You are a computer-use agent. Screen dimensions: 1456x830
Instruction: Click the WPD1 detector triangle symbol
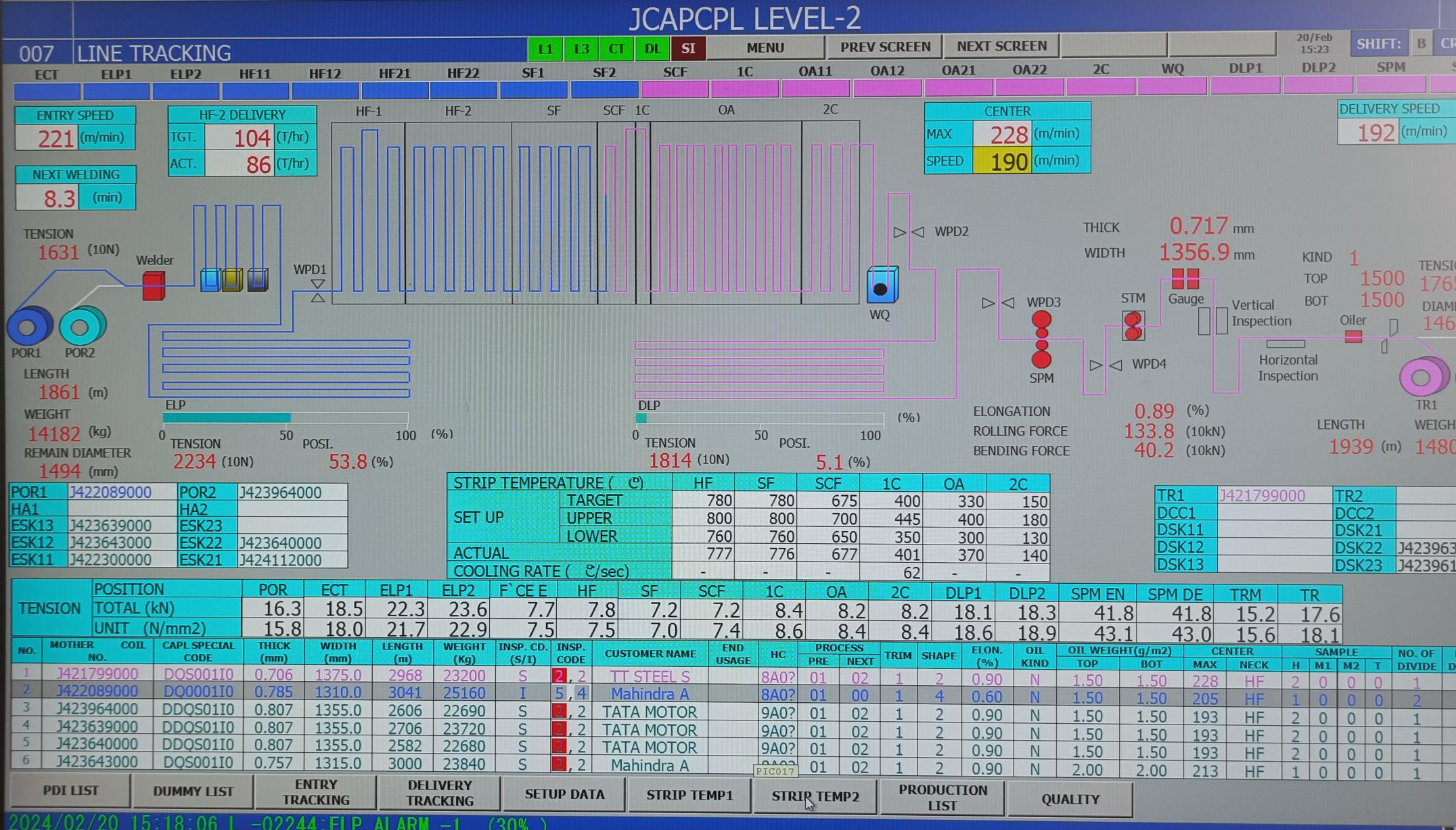[317, 291]
